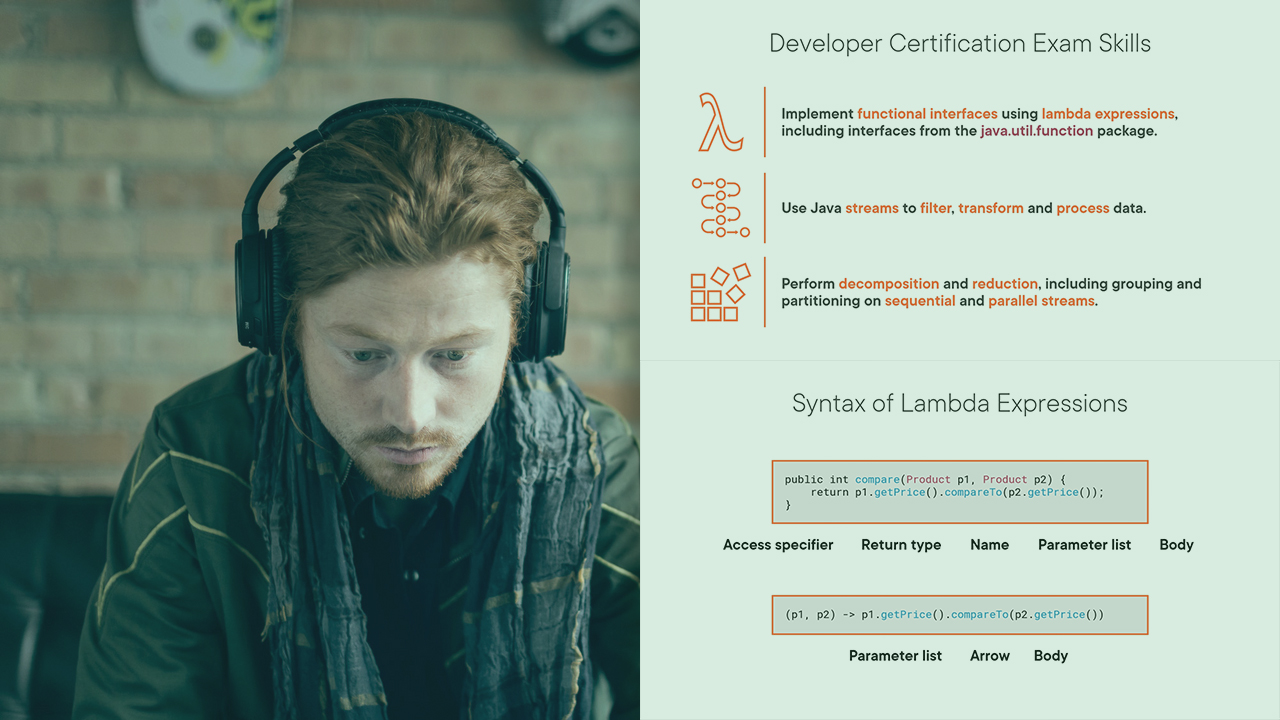Click the lambda expression code snippet box

click(x=960, y=614)
